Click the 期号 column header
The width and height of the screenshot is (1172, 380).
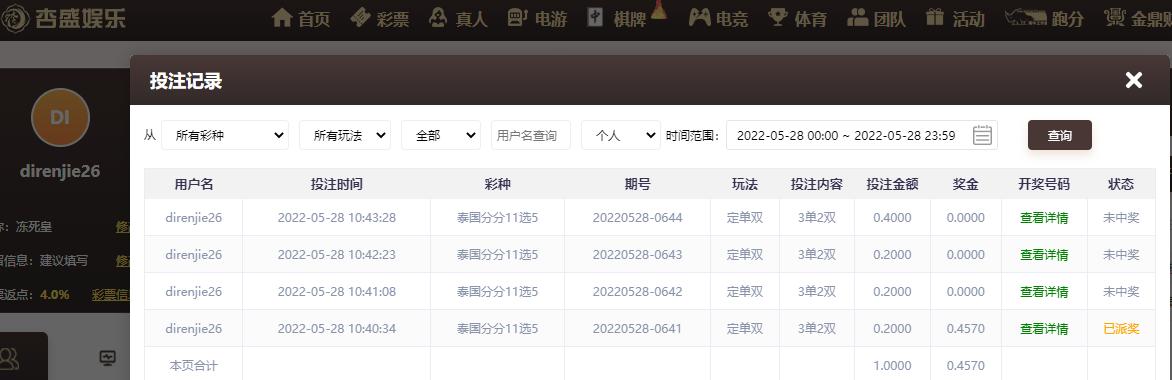[638, 184]
